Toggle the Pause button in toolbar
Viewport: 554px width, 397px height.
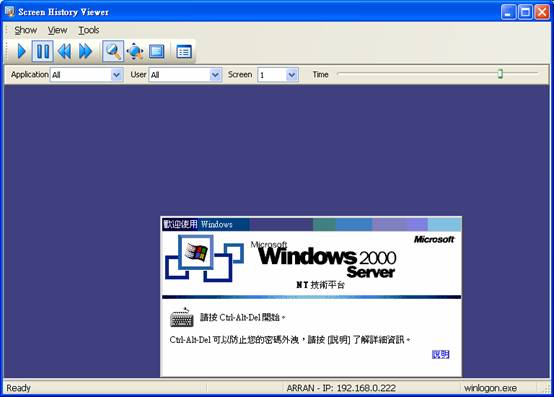tap(43, 52)
